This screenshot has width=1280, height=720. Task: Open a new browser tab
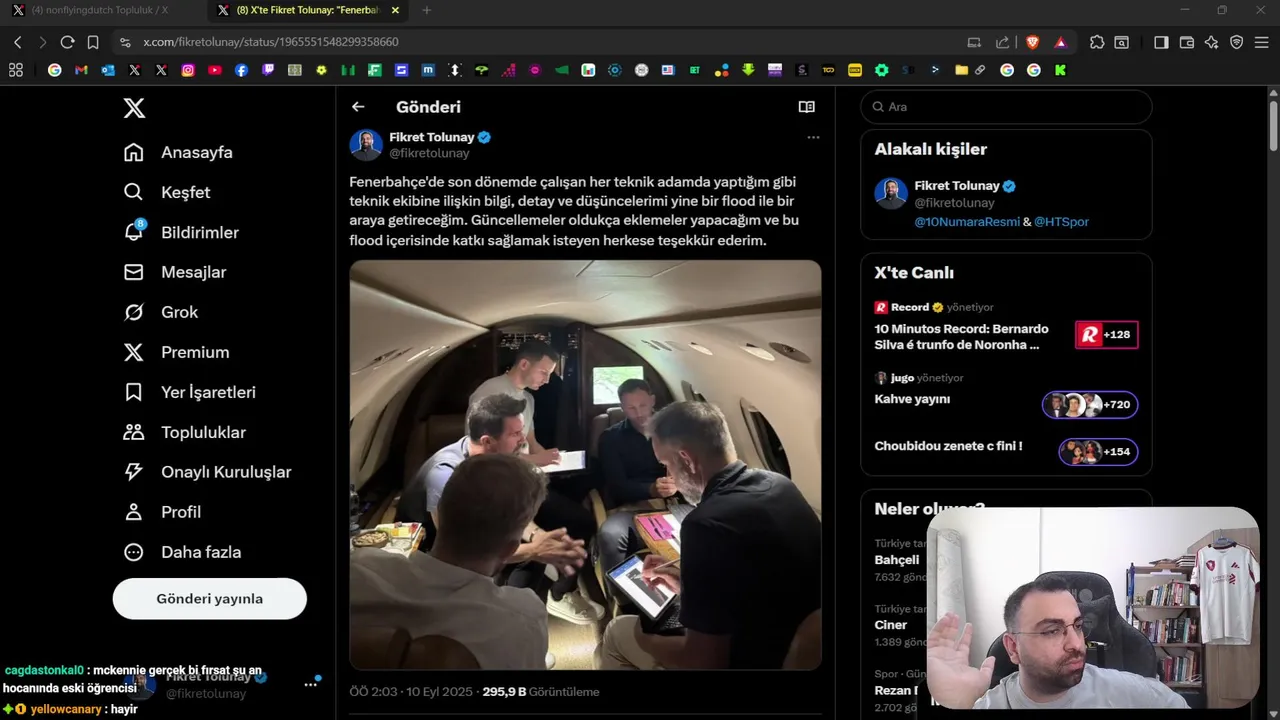pyautogui.click(x=427, y=10)
